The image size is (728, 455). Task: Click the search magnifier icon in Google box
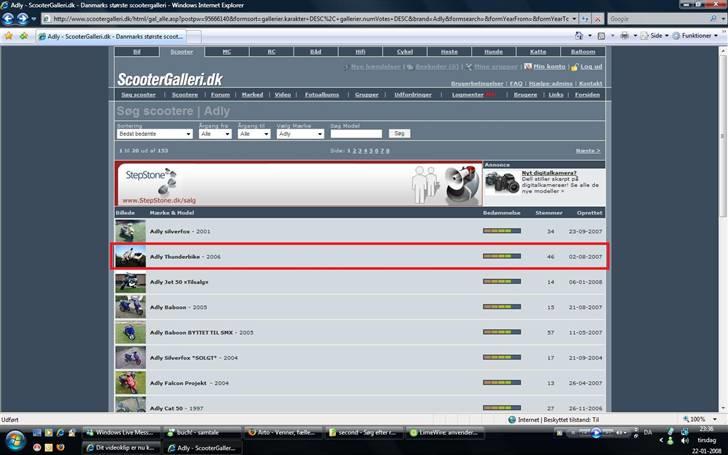coord(713,19)
